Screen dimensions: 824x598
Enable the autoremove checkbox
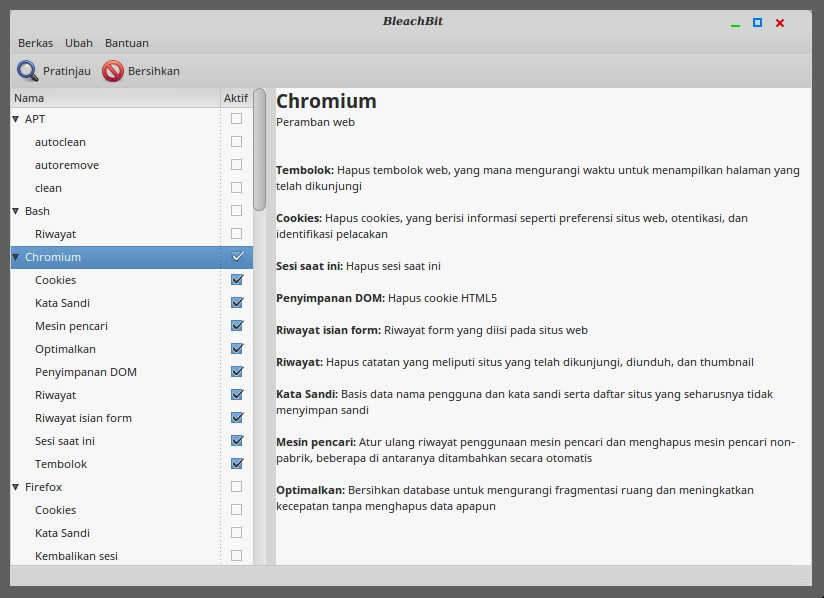(236, 164)
